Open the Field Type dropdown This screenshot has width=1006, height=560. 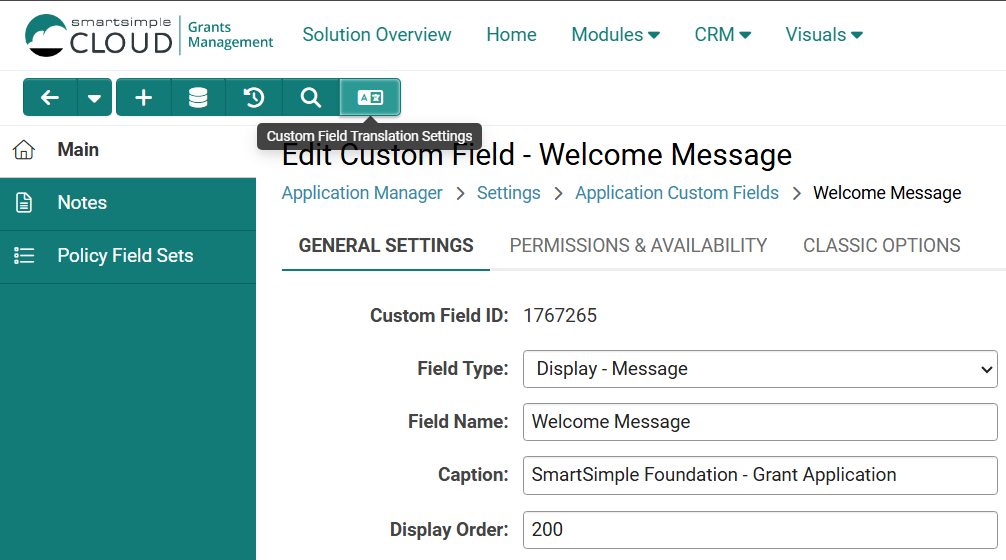760,369
